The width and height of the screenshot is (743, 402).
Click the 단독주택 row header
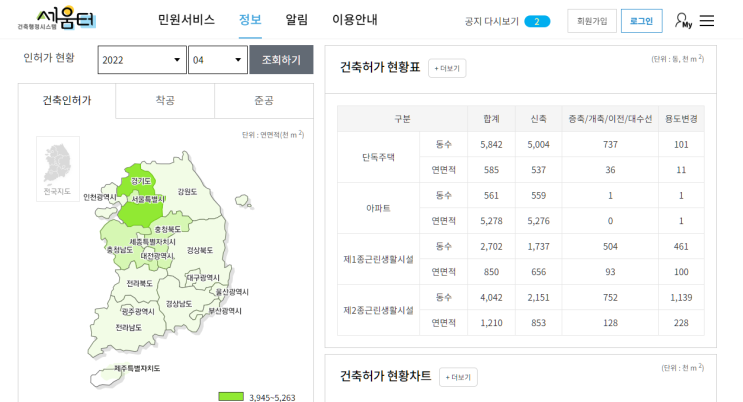pyautogui.click(x=378, y=157)
